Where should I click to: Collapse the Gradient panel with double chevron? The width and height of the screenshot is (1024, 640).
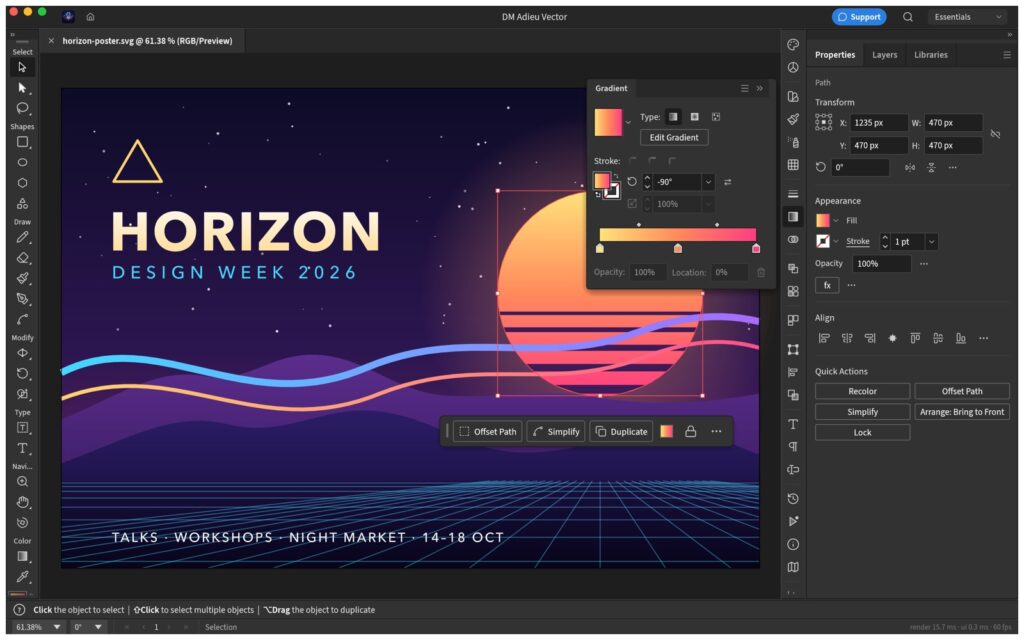click(760, 88)
